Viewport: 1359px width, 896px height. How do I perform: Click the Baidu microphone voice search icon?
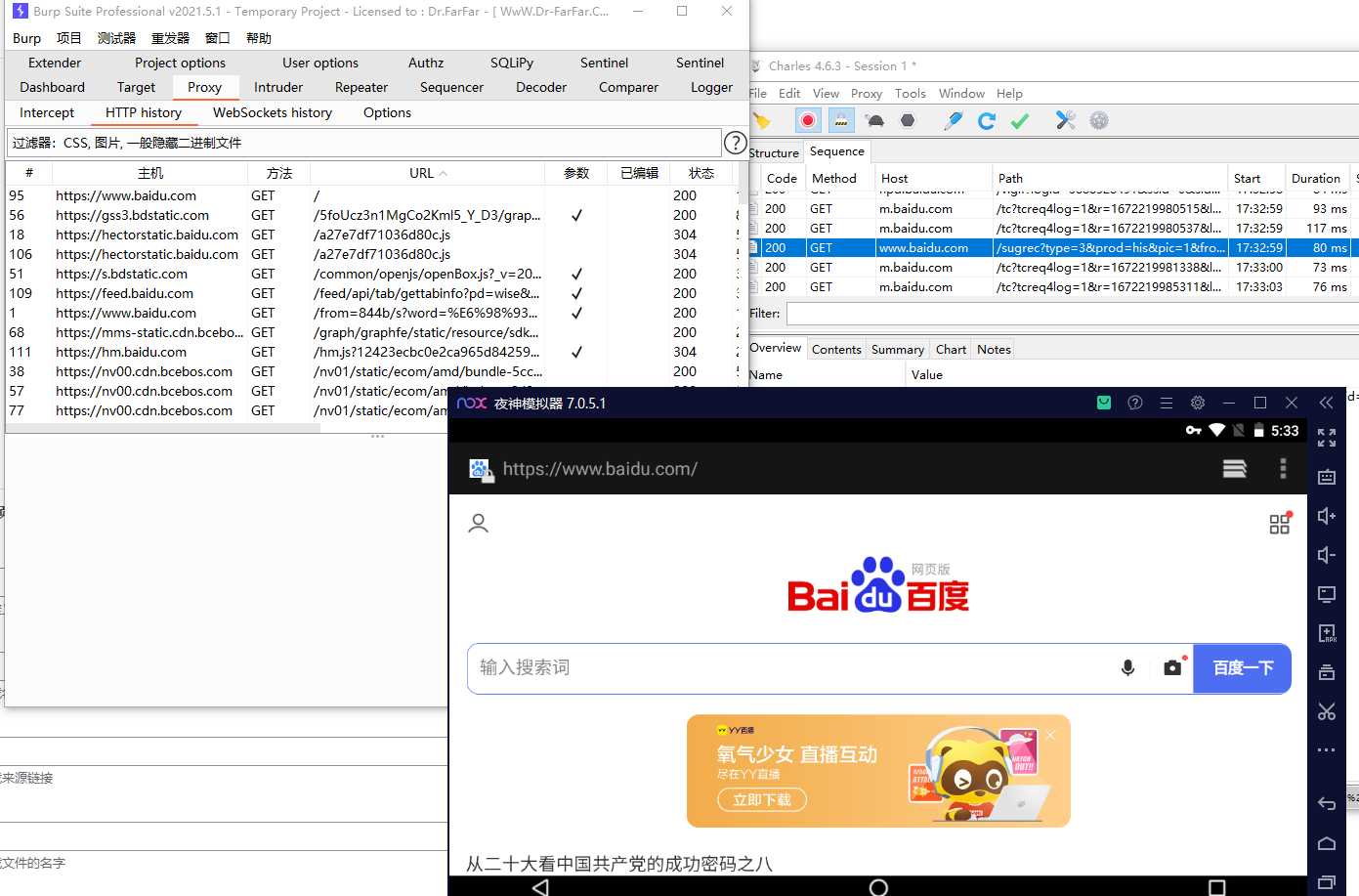(1127, 668)
